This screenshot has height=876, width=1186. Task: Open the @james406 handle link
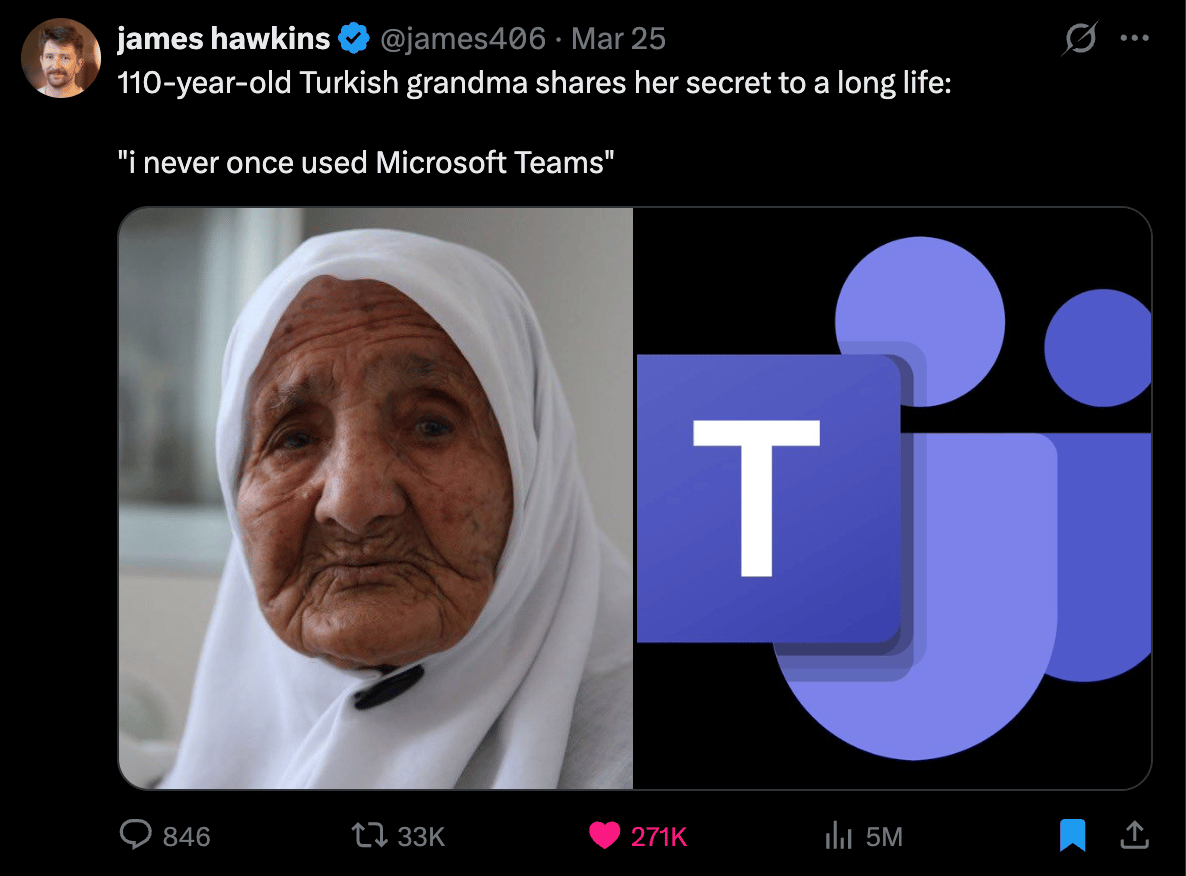click(462, 38)
